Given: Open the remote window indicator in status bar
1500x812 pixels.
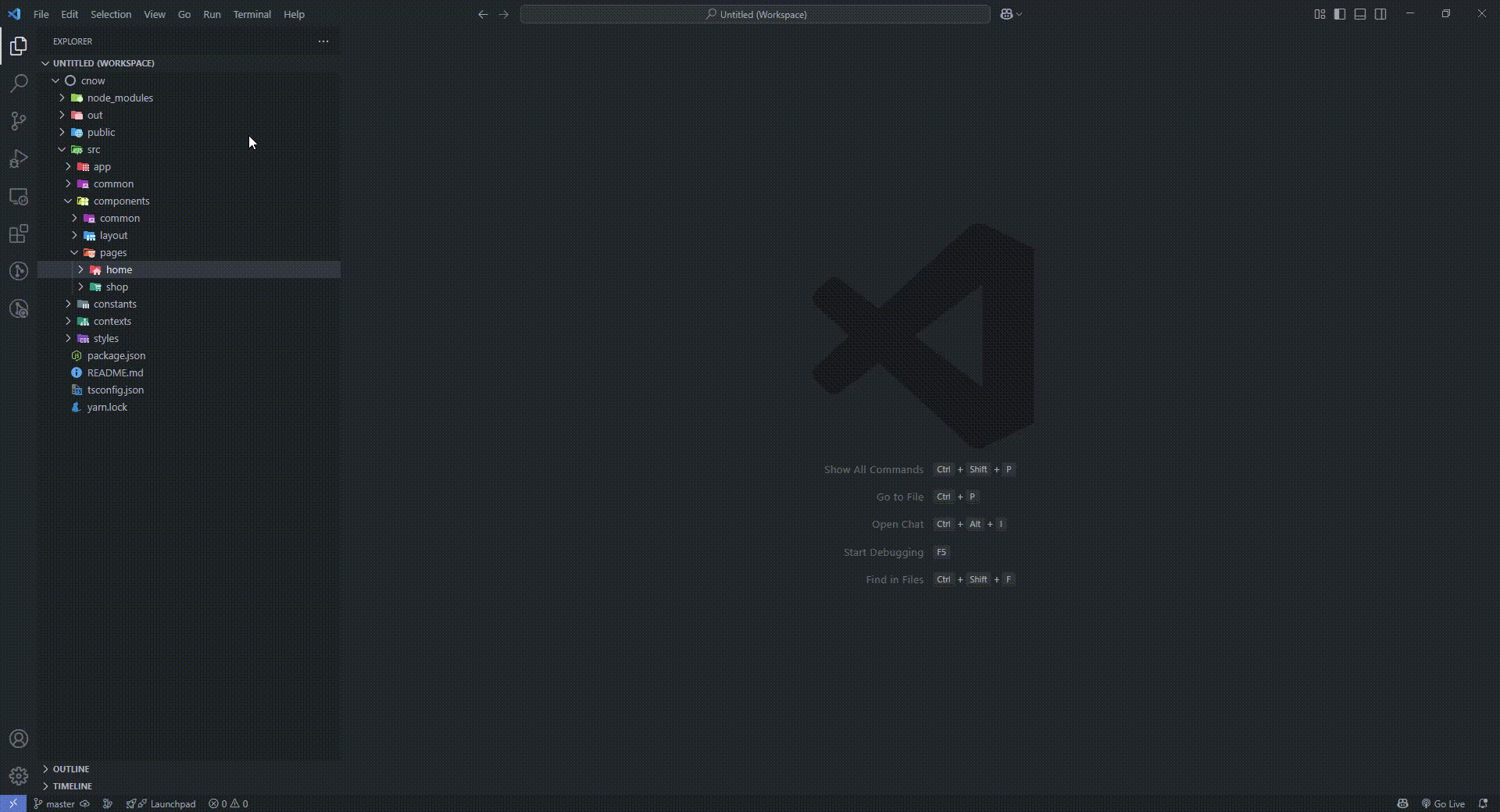Looking at the screenshot, I should pos(13,803).
